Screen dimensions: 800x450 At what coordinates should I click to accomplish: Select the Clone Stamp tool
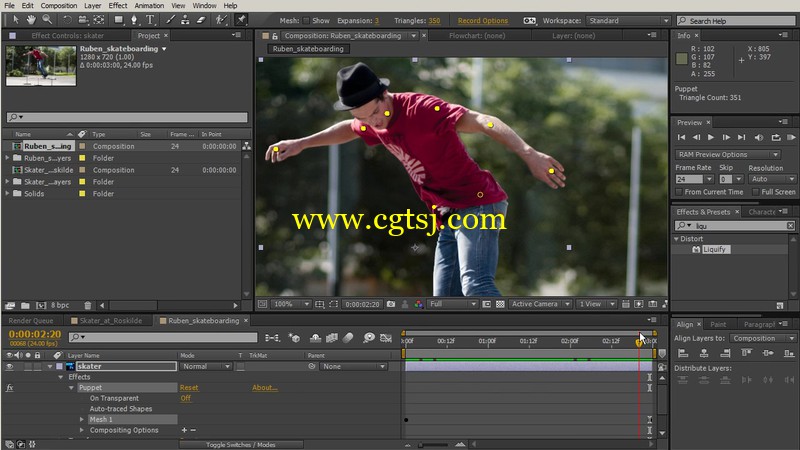(x=185, y=19)
